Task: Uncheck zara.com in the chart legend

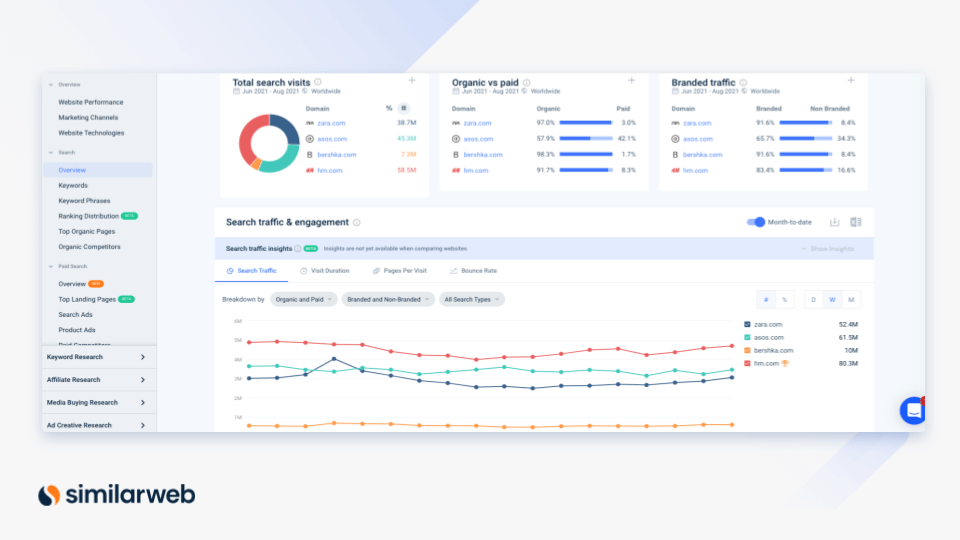Action: click(x=748, y=324)
